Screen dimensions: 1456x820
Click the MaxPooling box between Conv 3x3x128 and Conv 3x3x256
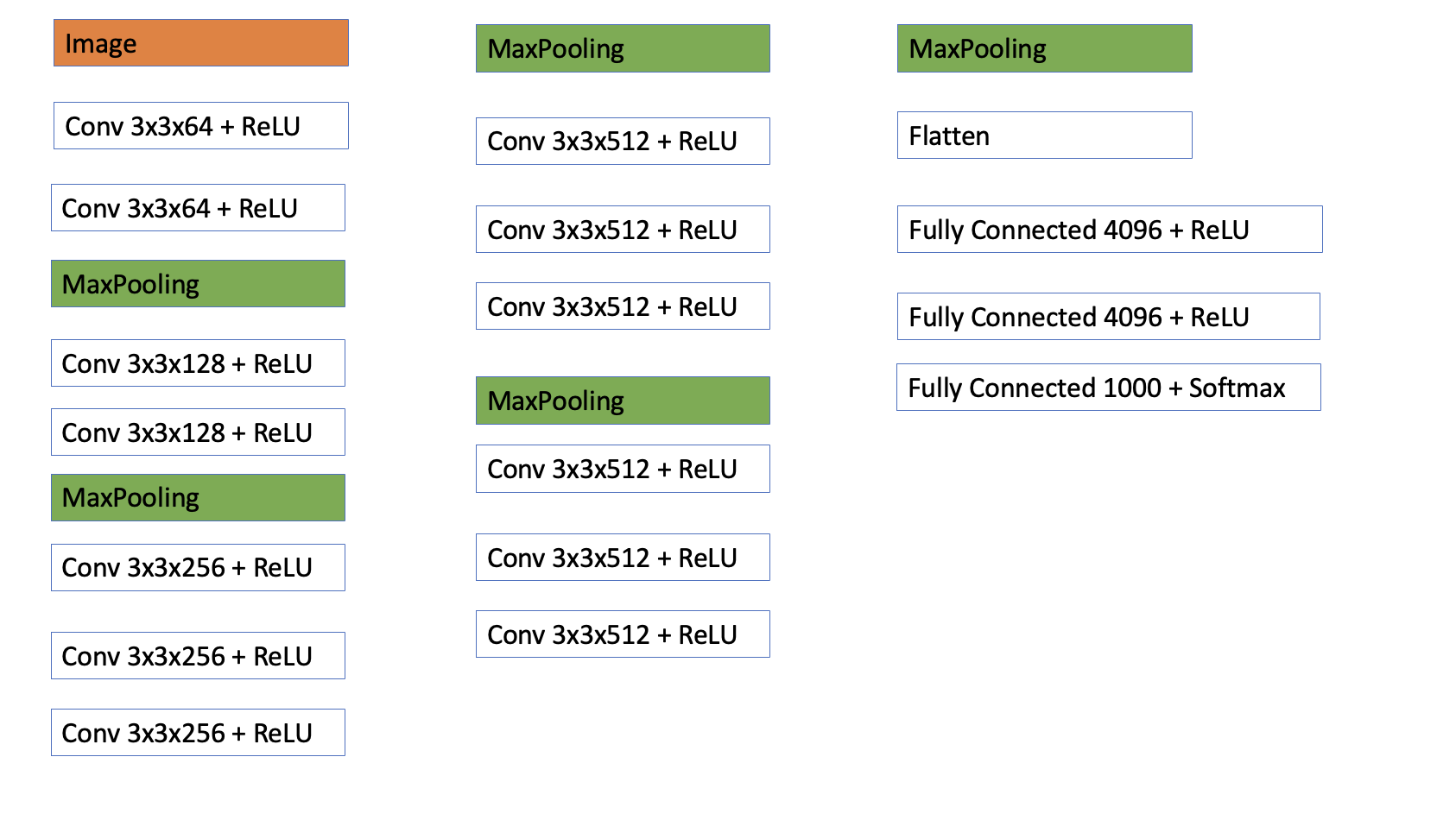(x=198, y=498)
